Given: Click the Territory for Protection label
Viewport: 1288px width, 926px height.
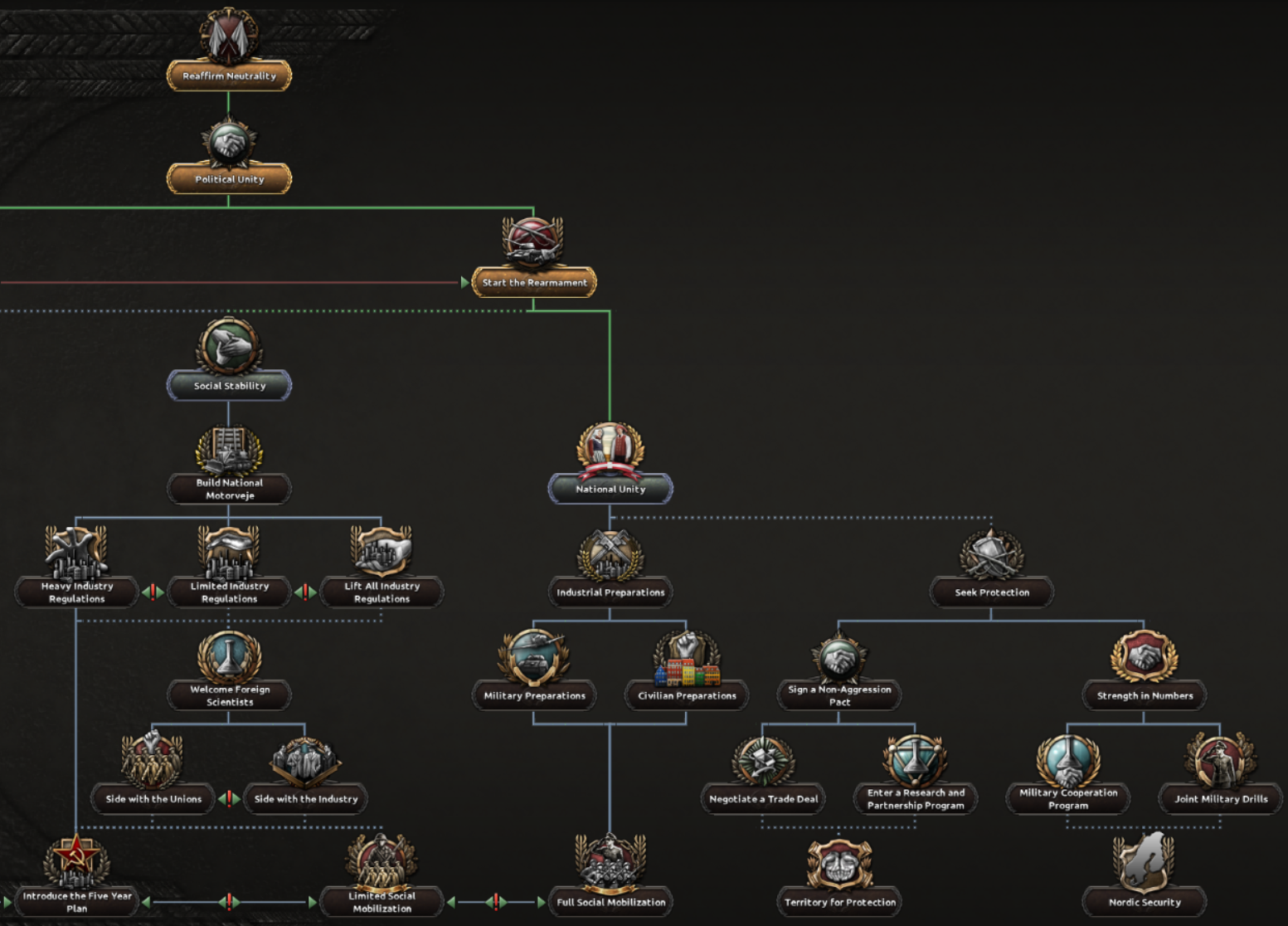Looking at the screenshot, I should tap(839, 902).
